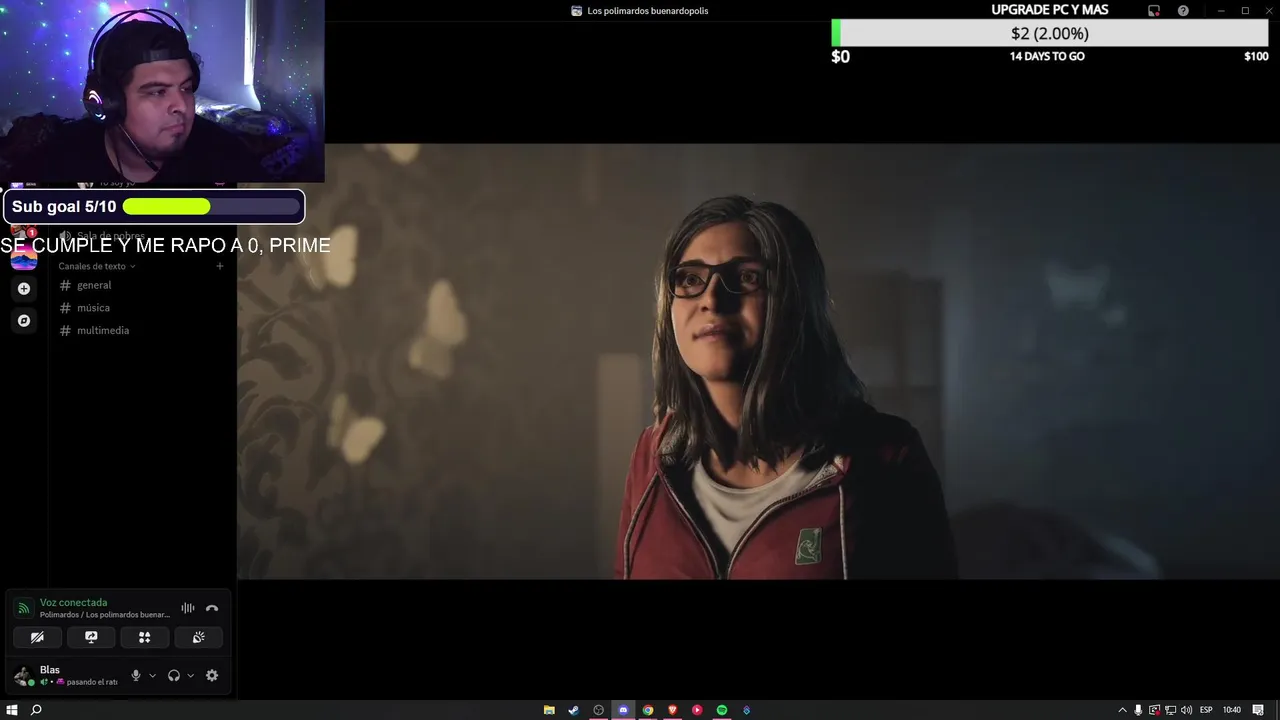Switch to Discord in the taskbar
The image size is (1280, 720).
[623, 710]
